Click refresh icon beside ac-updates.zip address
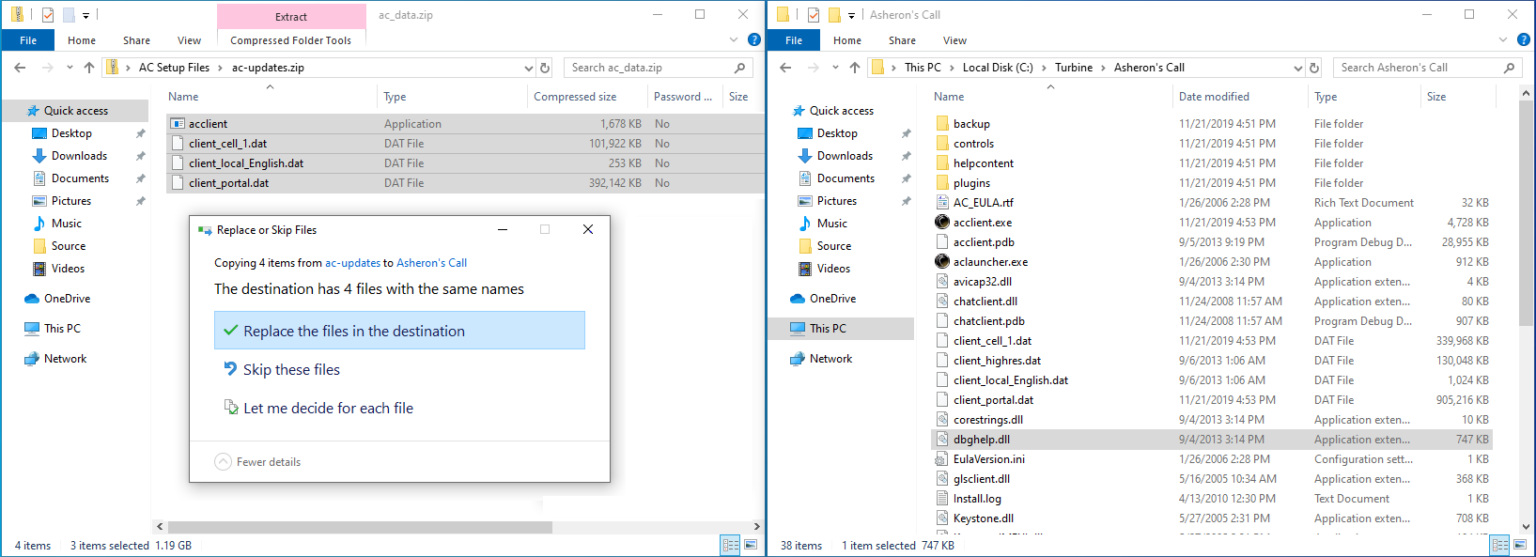This screenshot has height=557, width=1536. tap(545, 68)
